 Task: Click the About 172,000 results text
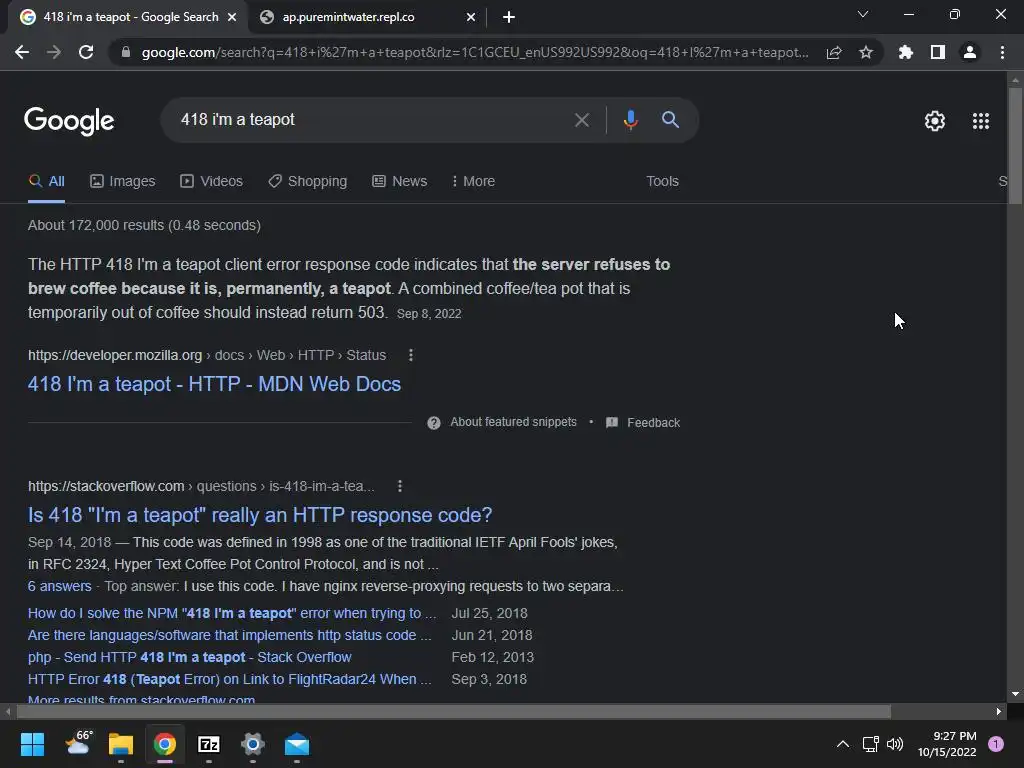(x=144, y=225)
